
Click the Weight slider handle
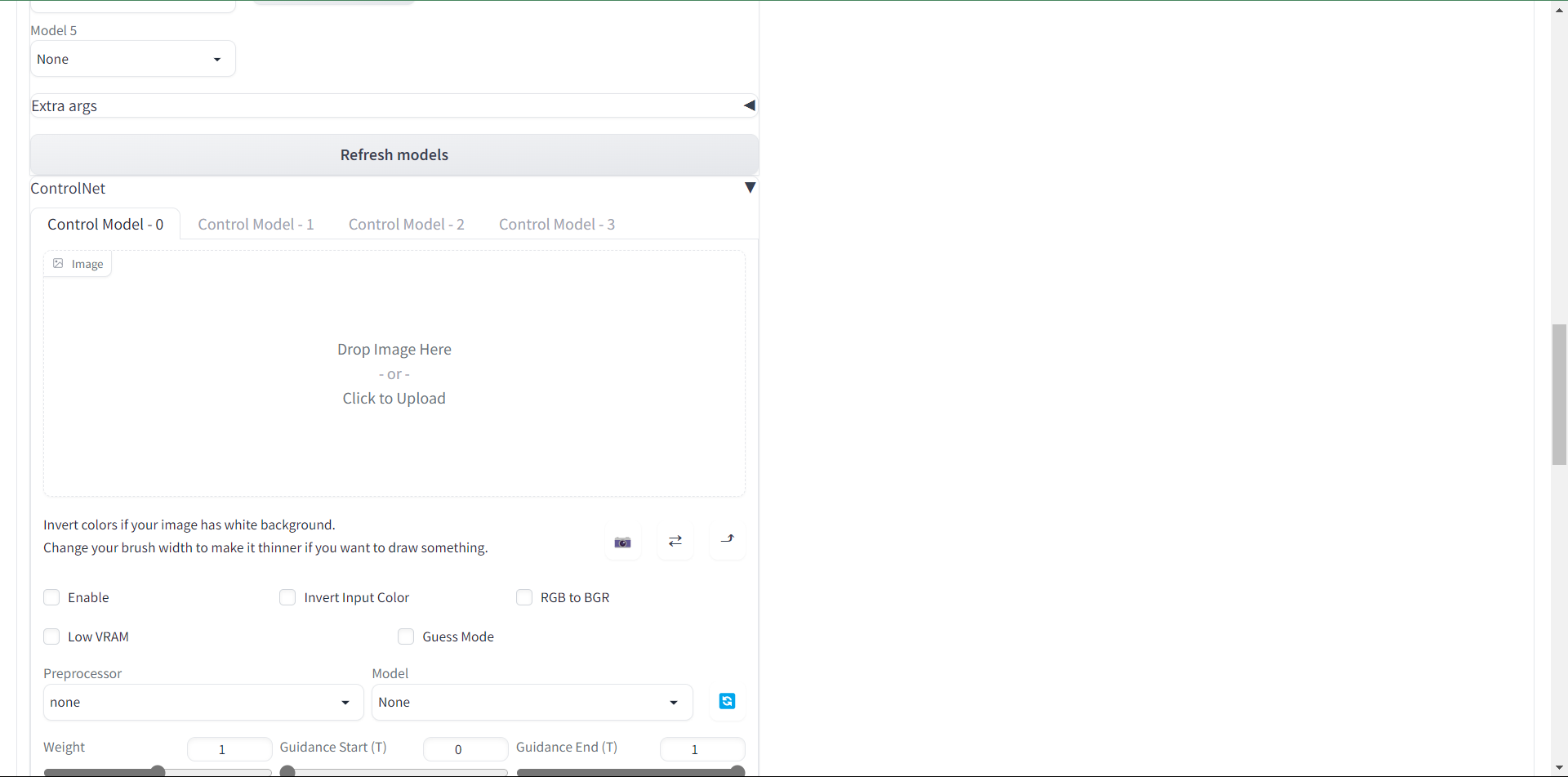tap(158, 771)
